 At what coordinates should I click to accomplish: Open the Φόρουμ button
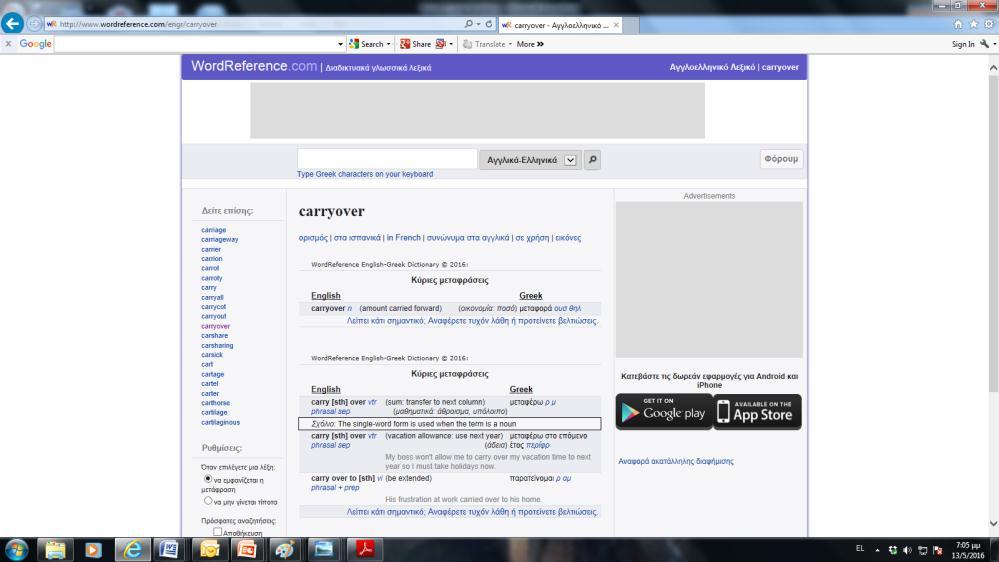pyautogui.click(x=781, y=159)
